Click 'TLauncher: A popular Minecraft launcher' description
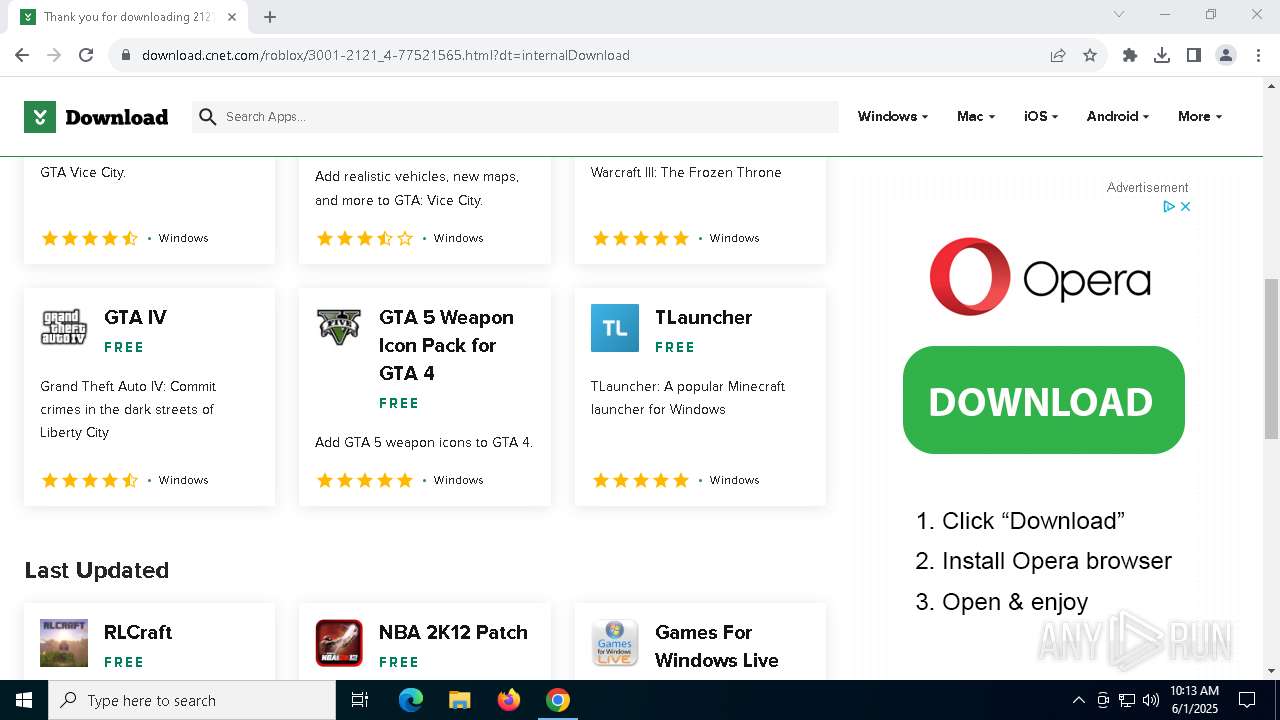Image resolution: width=1280 pixels, height=720 pixels. (688, 398)
